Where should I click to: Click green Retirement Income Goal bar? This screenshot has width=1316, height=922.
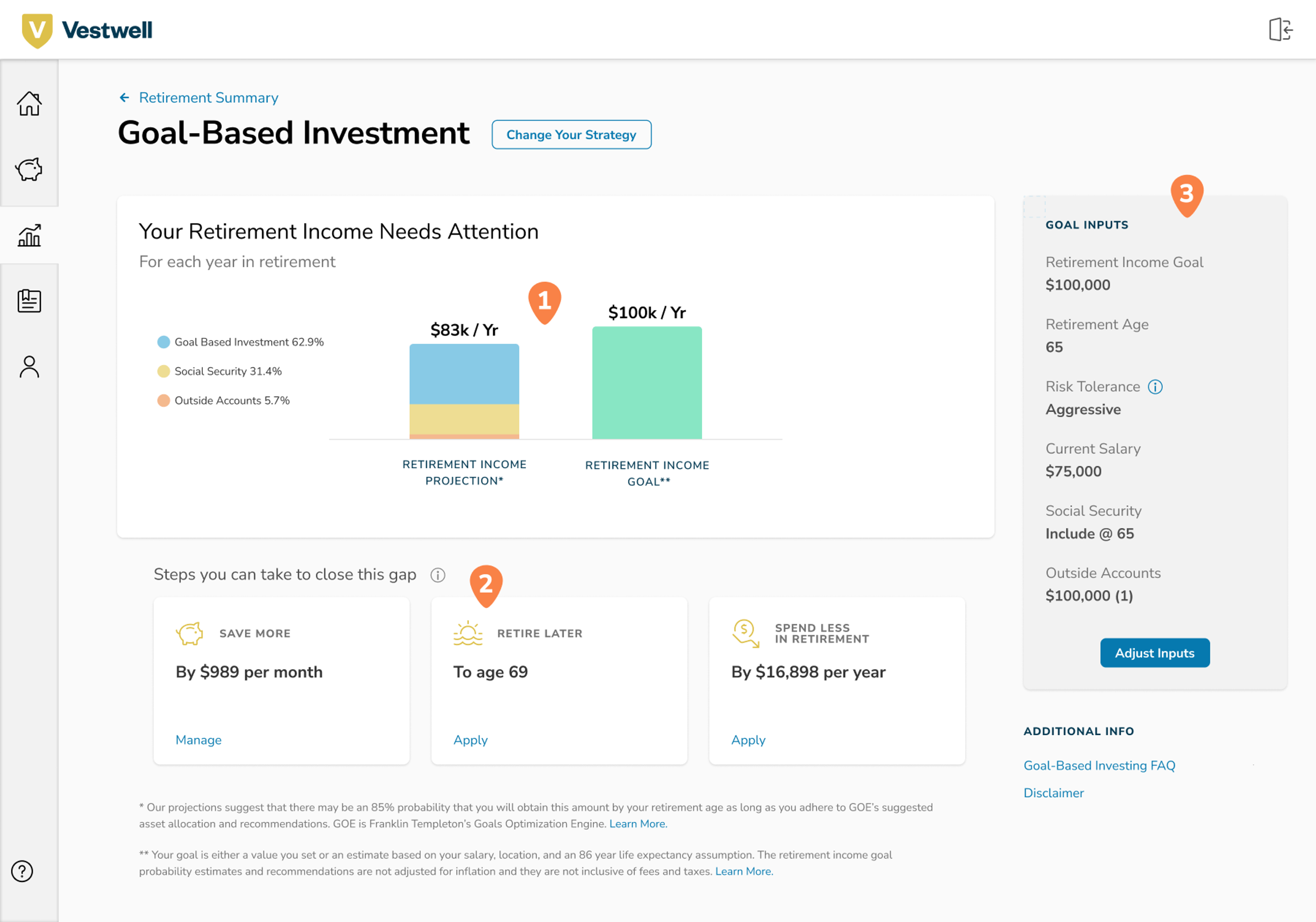click(x=646, y=383)
